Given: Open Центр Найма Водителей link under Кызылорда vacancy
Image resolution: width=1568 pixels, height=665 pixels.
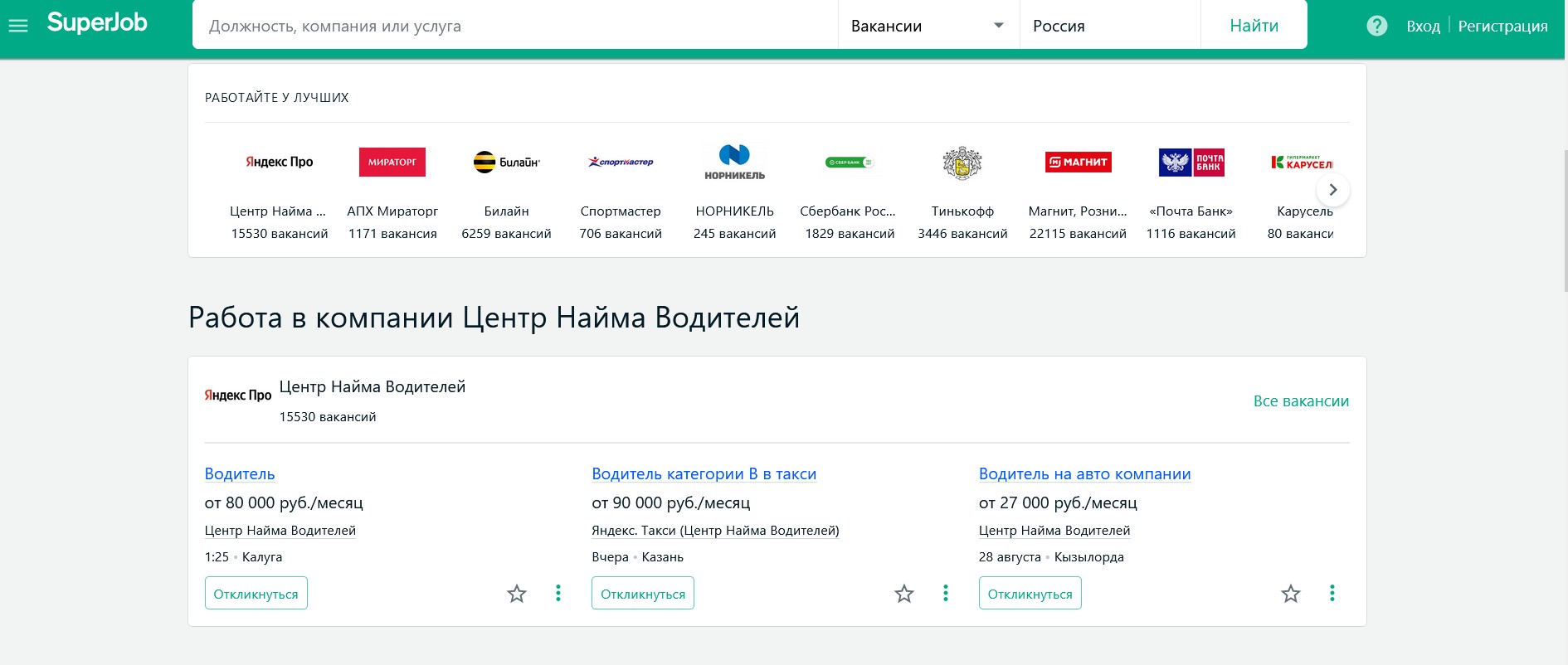Looking at the screenshot, I should [1054, 531].
